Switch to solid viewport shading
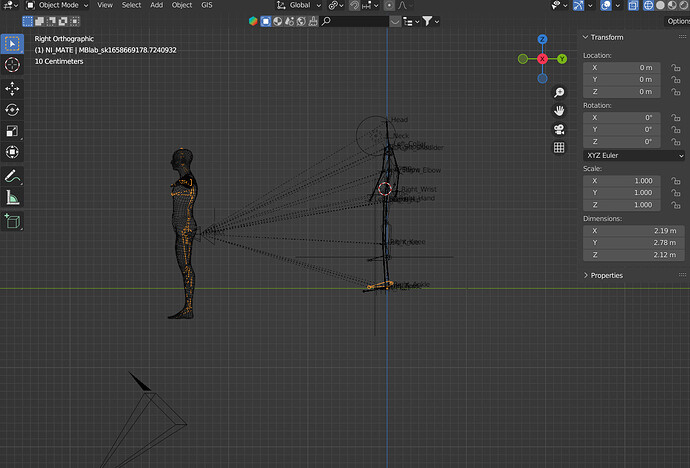The width and height of the screenshot is (690, 468). pos(661,5)
